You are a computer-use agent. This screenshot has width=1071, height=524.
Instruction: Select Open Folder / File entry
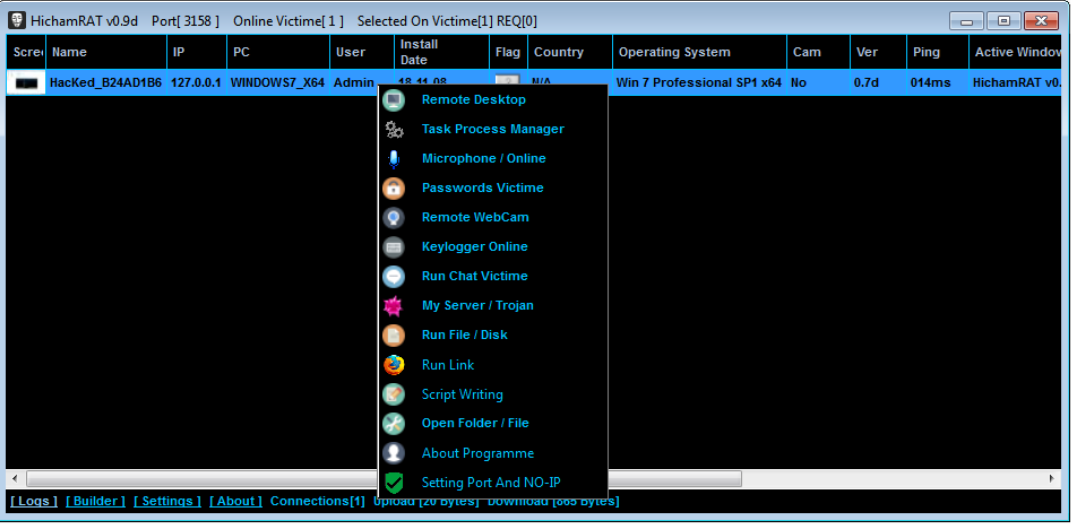[x=475, y=423]
